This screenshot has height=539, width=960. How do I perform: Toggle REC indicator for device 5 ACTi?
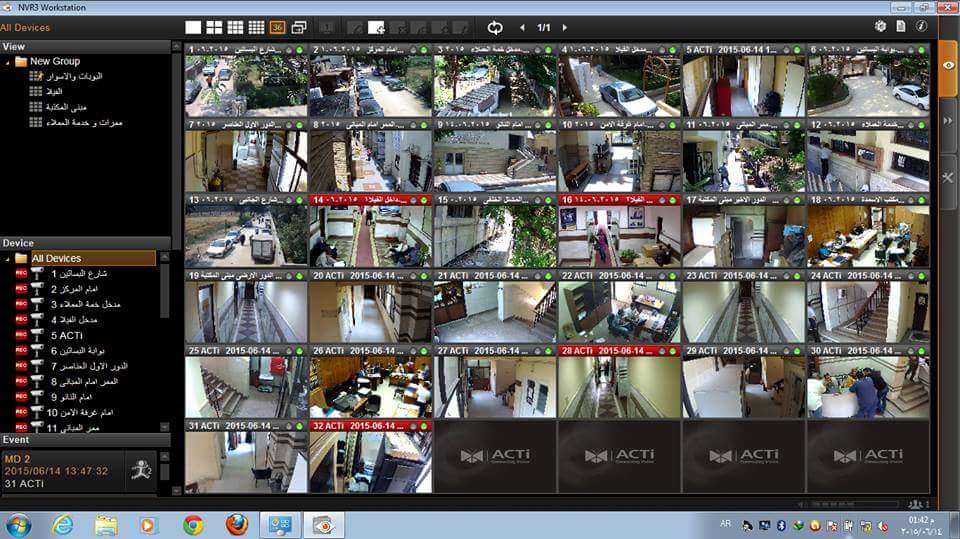click(x=21, y=335)
